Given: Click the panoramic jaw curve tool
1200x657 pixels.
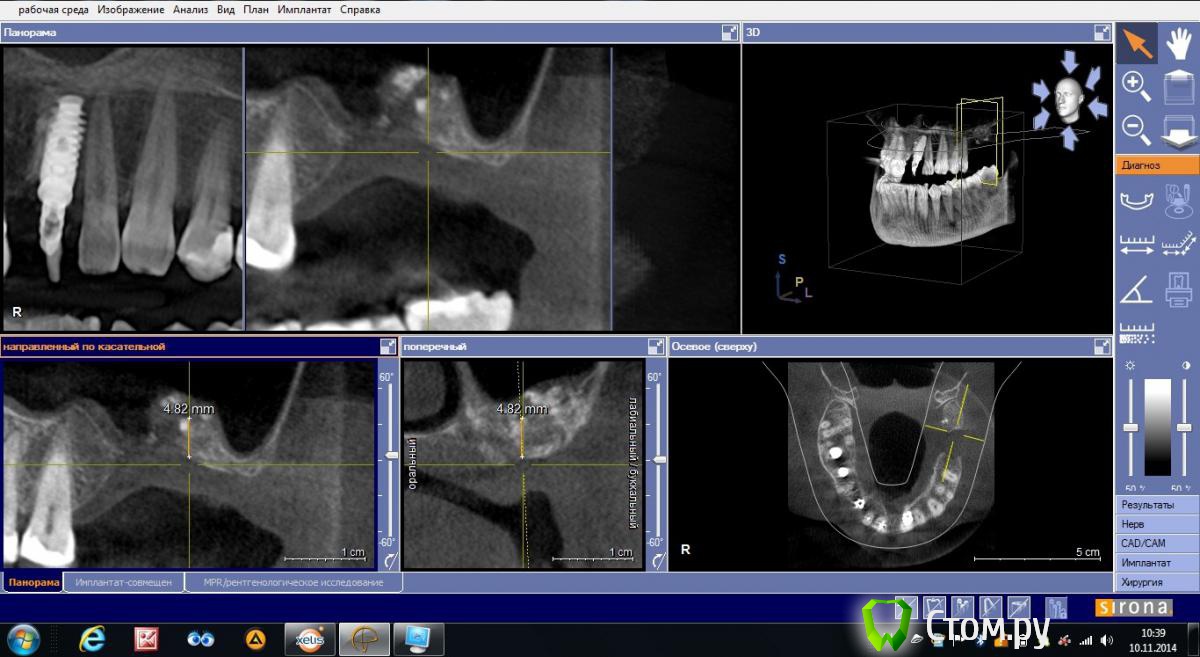Looking at the screenshot, I should click(1136, 201).
